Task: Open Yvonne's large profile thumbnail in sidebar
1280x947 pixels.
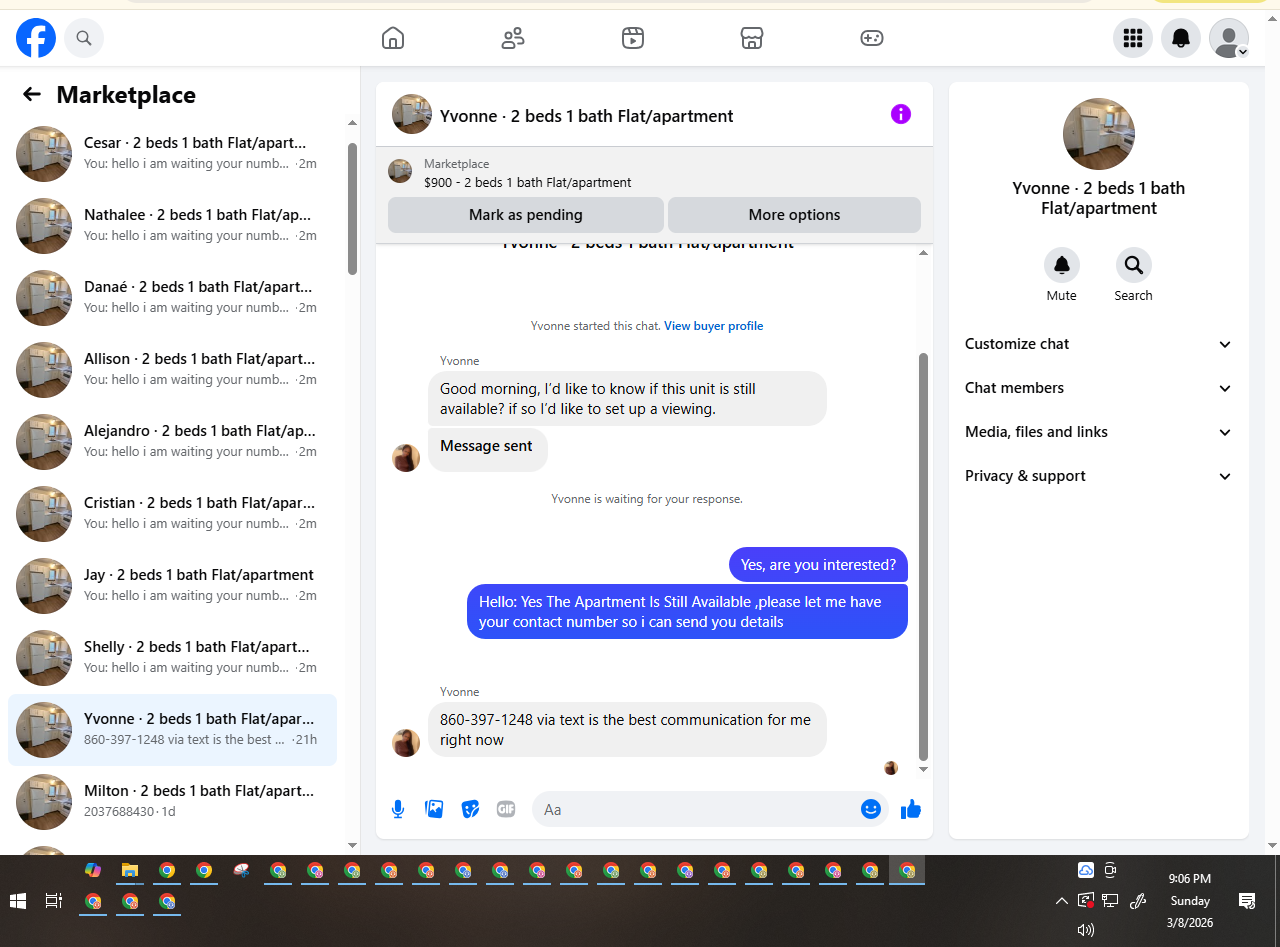Action: 1099,134
